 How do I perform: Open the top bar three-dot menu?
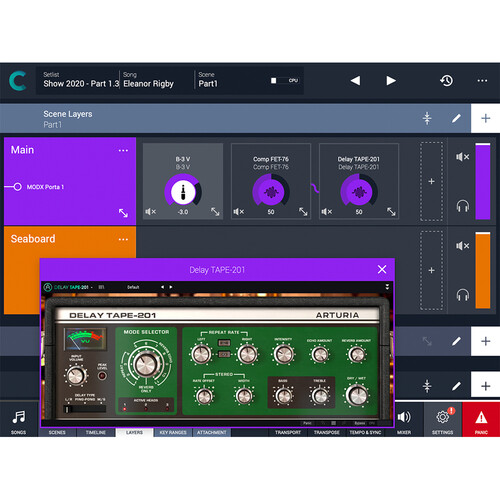tap(482, 81)
